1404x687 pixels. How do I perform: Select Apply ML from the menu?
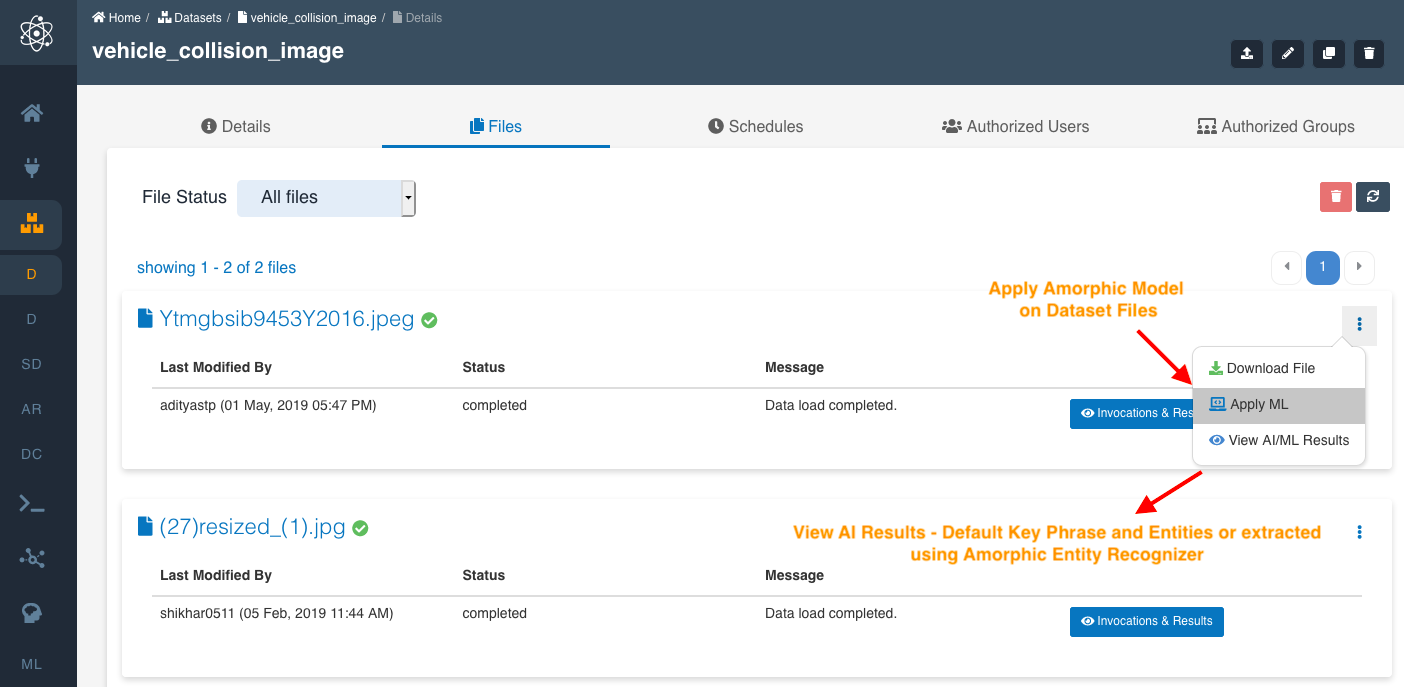[x=1258, y=405]
